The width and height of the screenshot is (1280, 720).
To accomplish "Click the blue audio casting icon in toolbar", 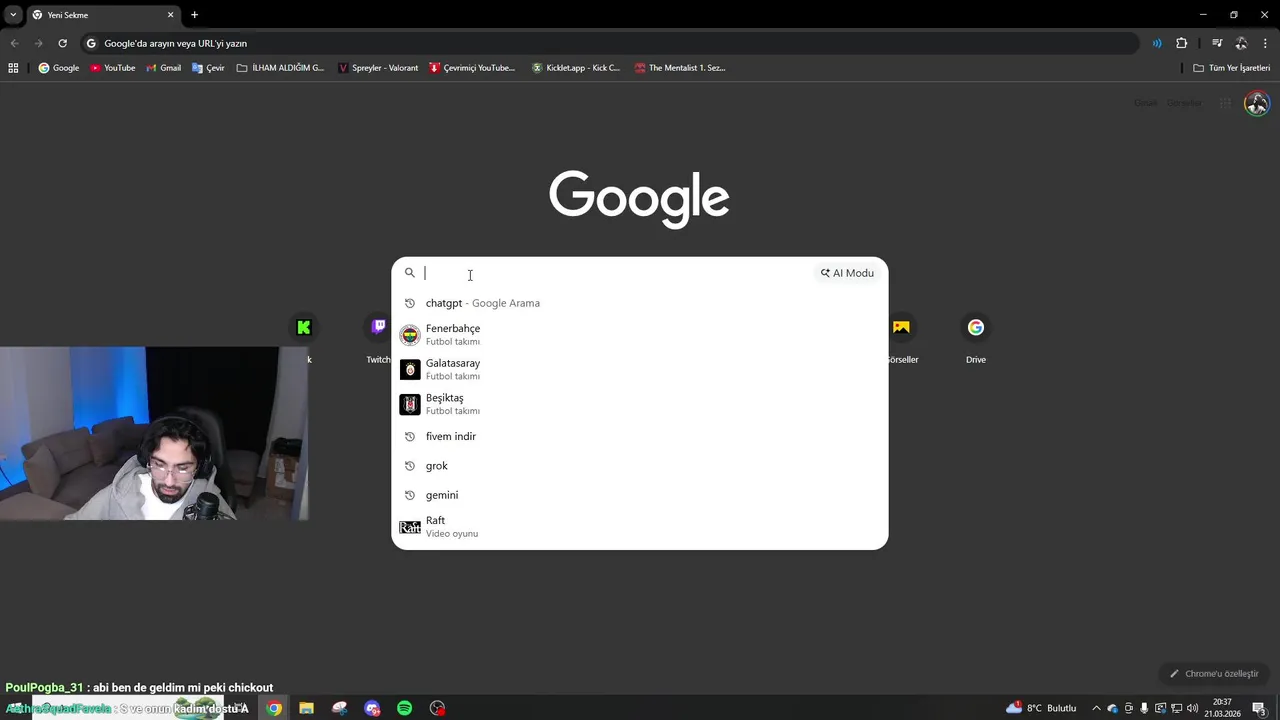I will point(1157,43).
